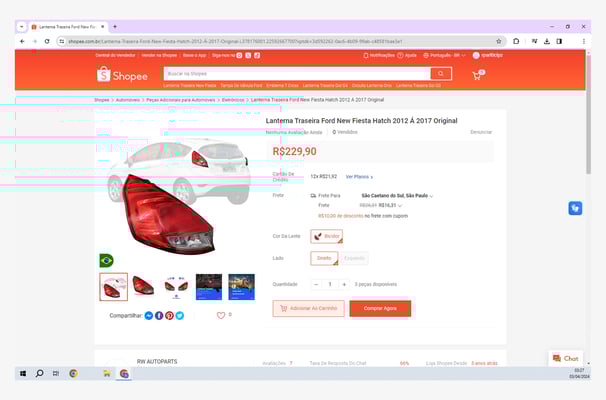Click the orange search magnifier button
The height and width of the screenshot is (400, 606).
(x=441, y=73)
